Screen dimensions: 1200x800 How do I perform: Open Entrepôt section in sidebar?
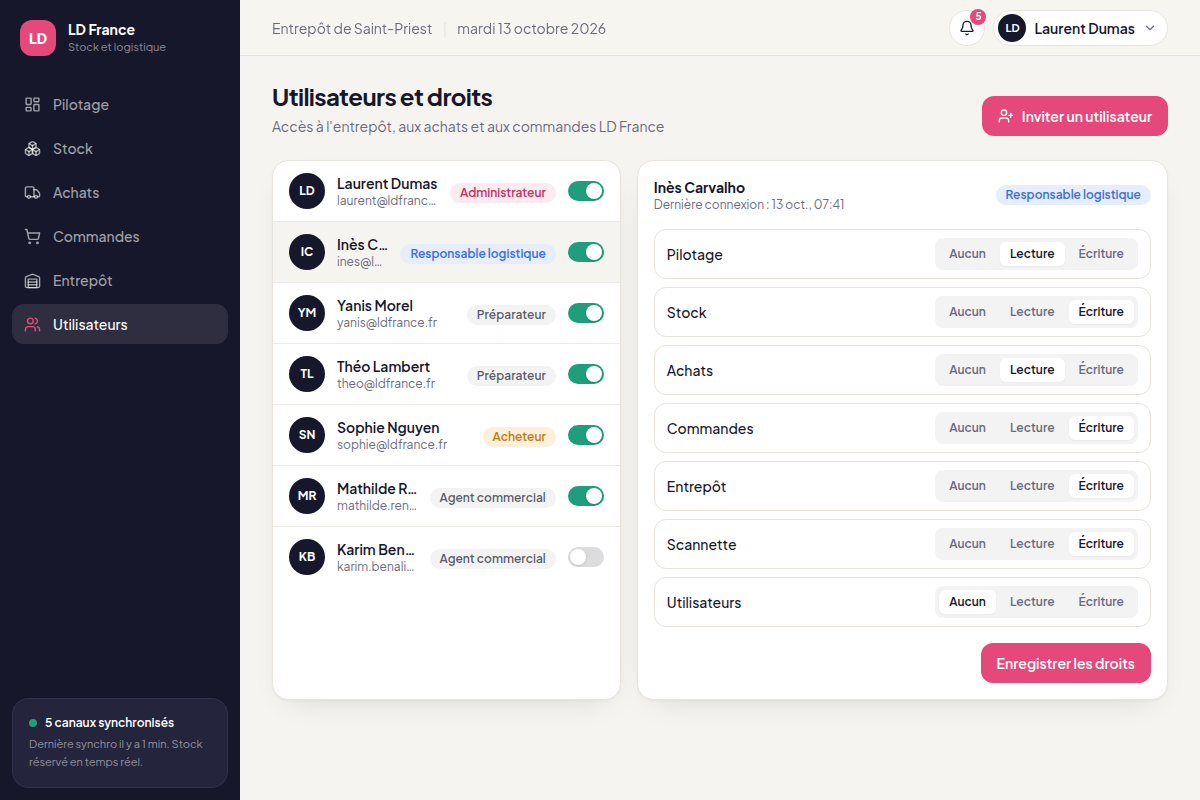pyautogui.click(x=120, y=281)
